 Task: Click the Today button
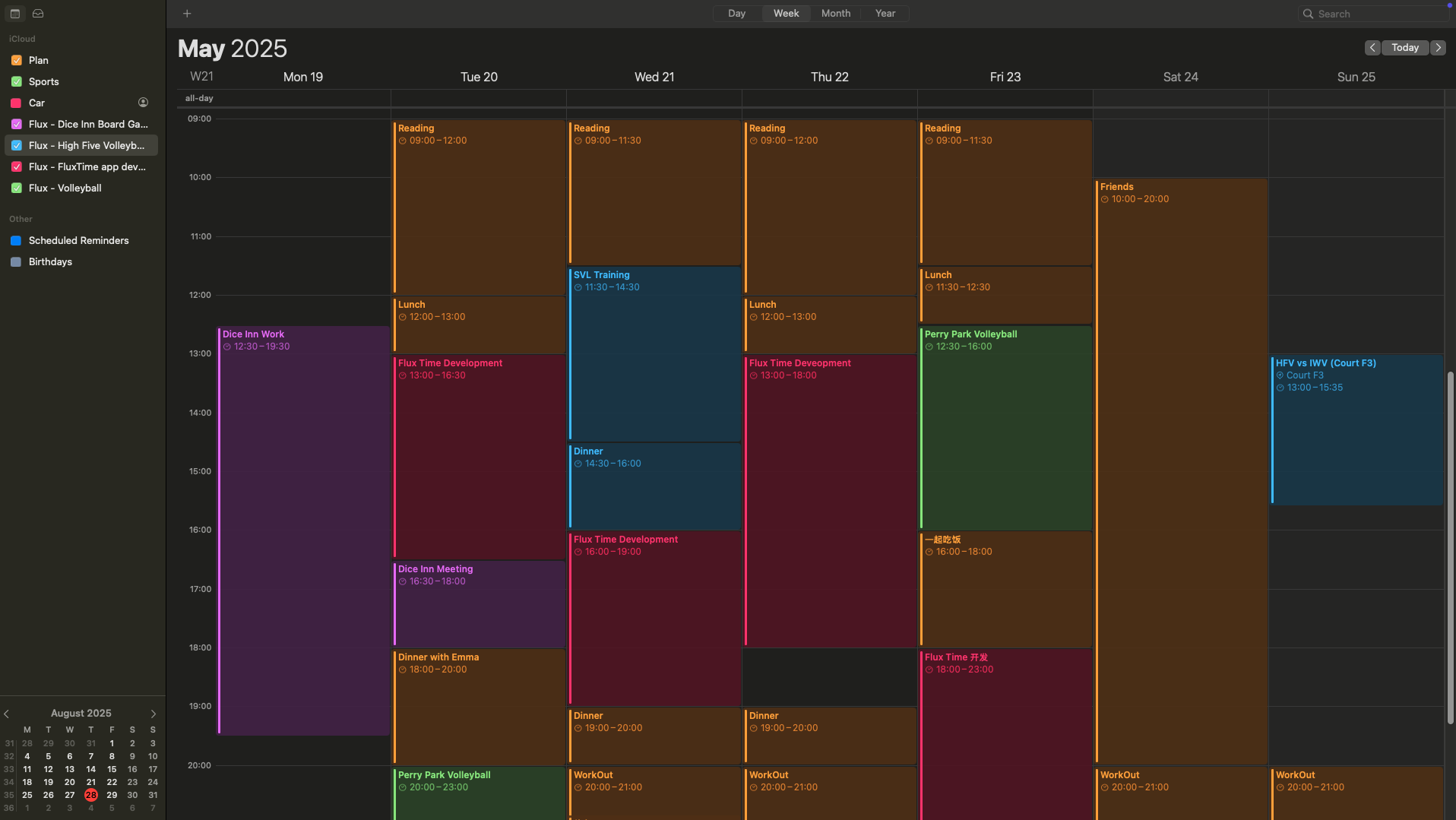pyautogui.click(x=1405, y=47)
